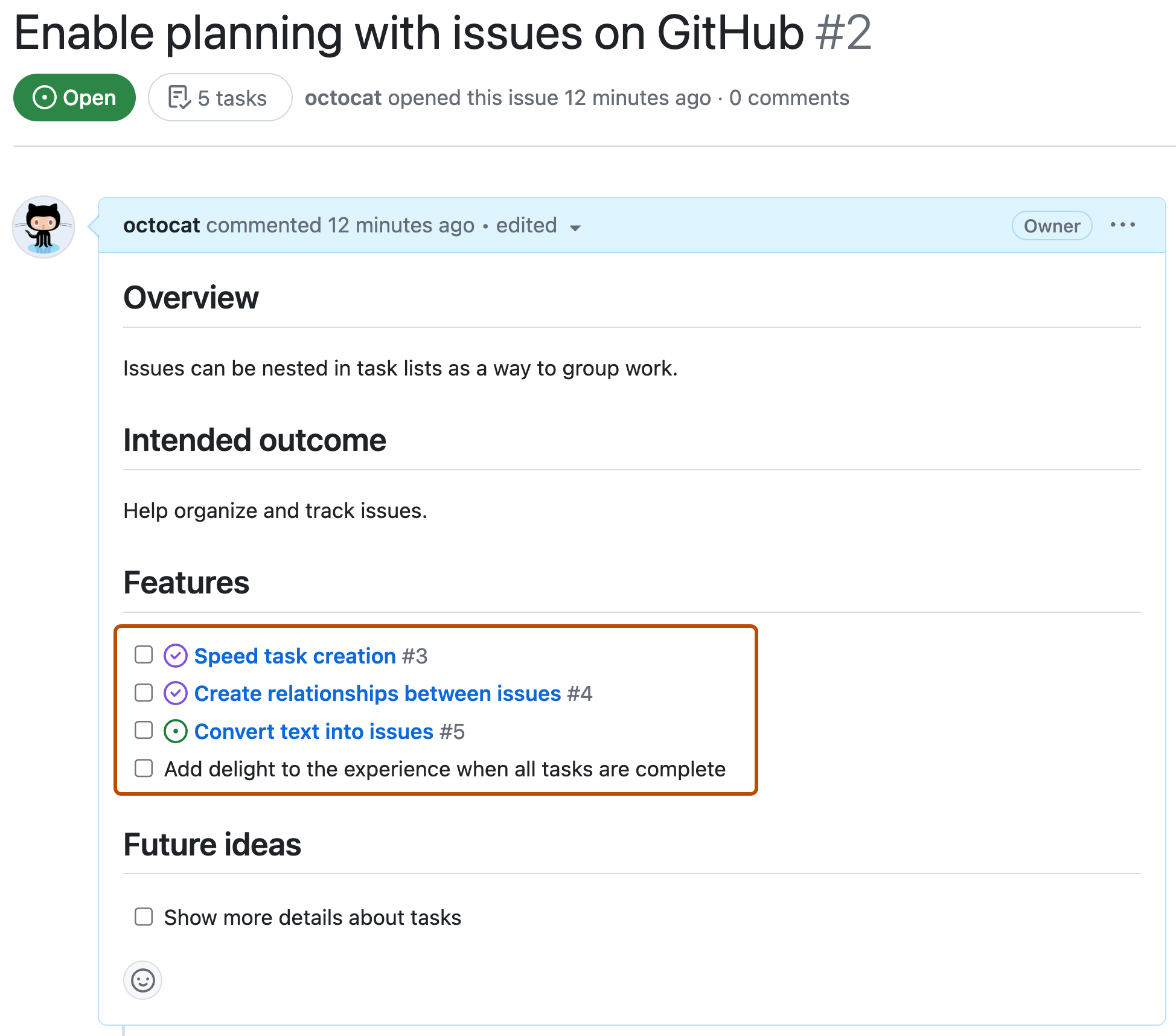This screenshot has width=1176, height=1036.
Task: Open the emoji reaction smiley icon
Action: tap(142, 980)
